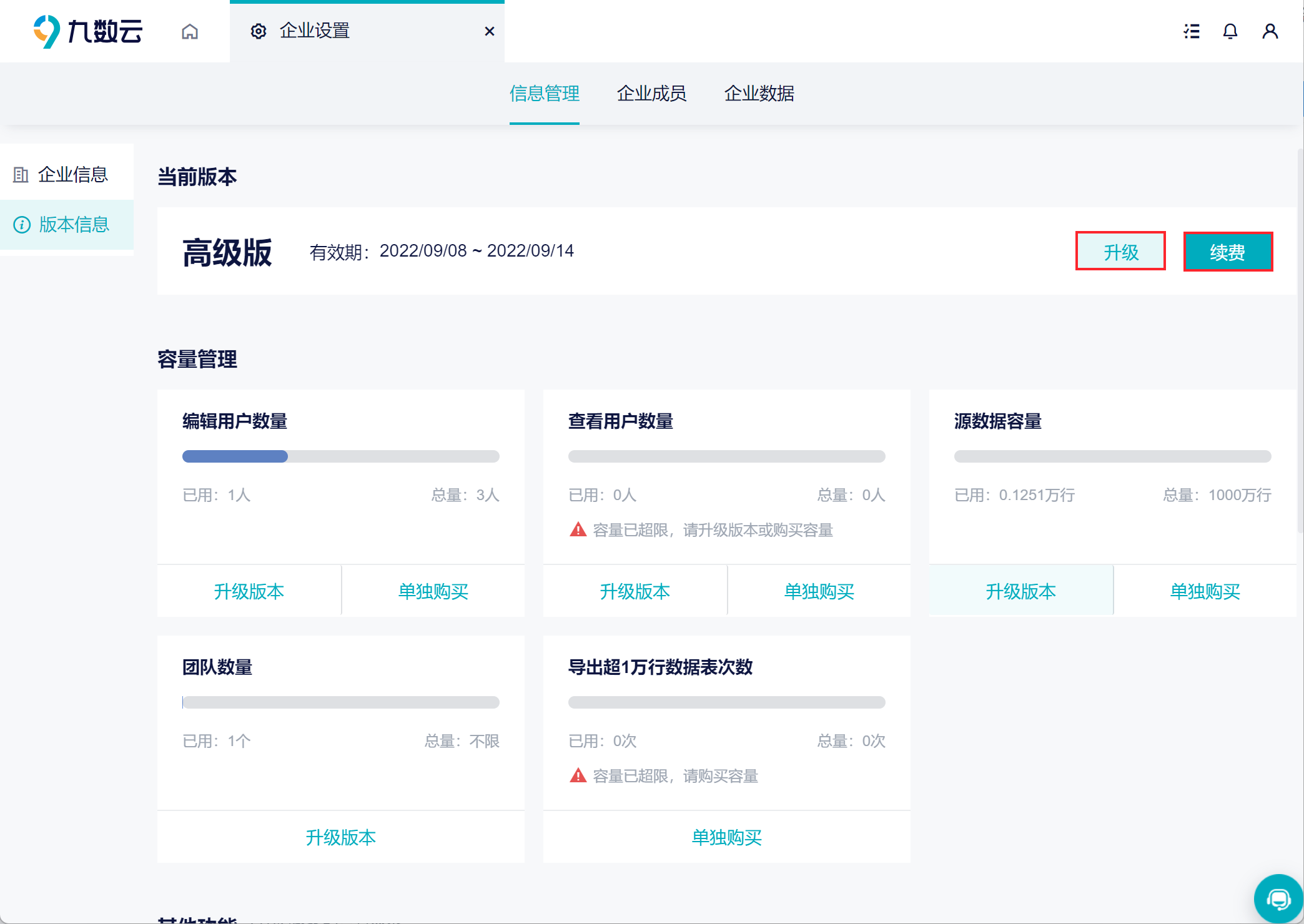
Task: Click the home icon in top bar
Action: [190, 31]
